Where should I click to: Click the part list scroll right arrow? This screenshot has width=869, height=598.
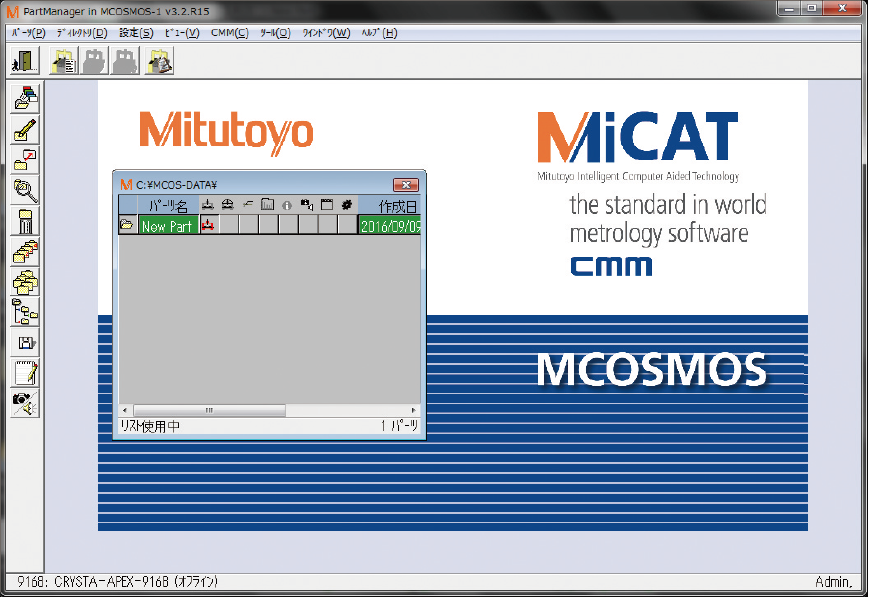point(413,411)
